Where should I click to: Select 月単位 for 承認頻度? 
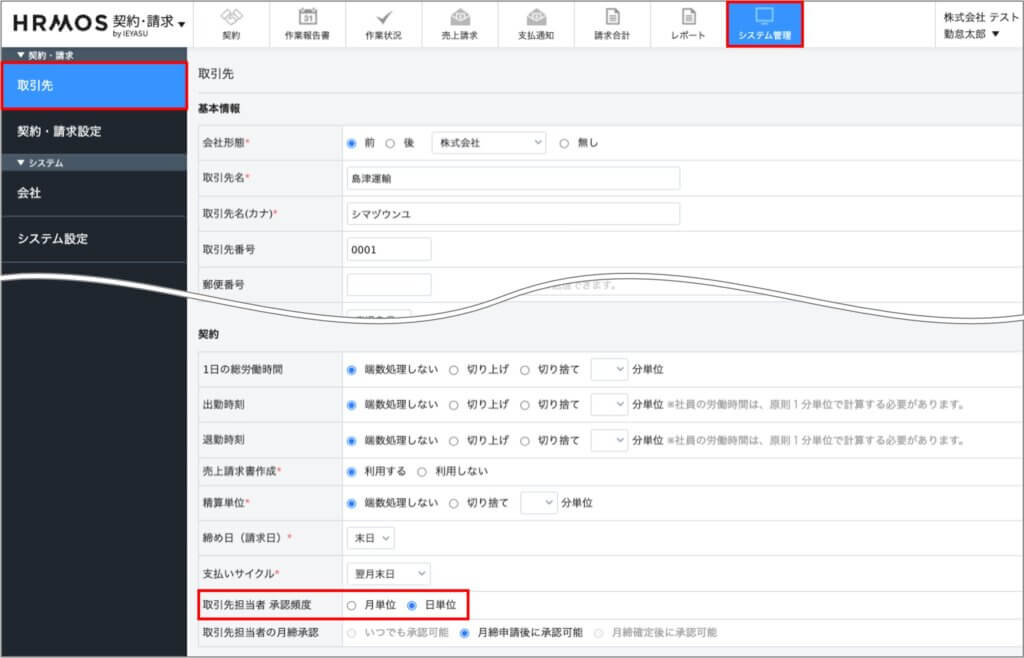click(351, 605)
